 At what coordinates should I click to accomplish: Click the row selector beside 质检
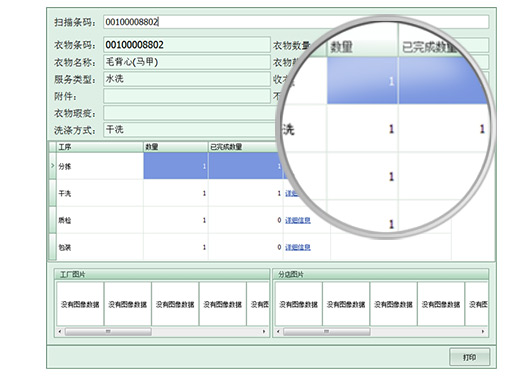53,220
